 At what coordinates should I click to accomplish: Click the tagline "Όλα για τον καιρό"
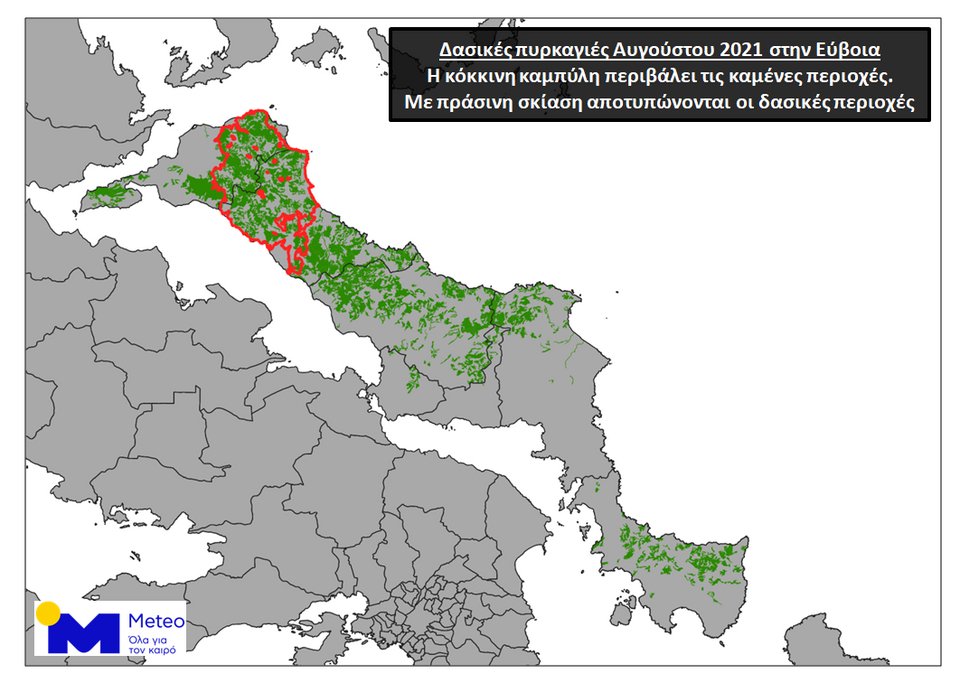point(153,643)
